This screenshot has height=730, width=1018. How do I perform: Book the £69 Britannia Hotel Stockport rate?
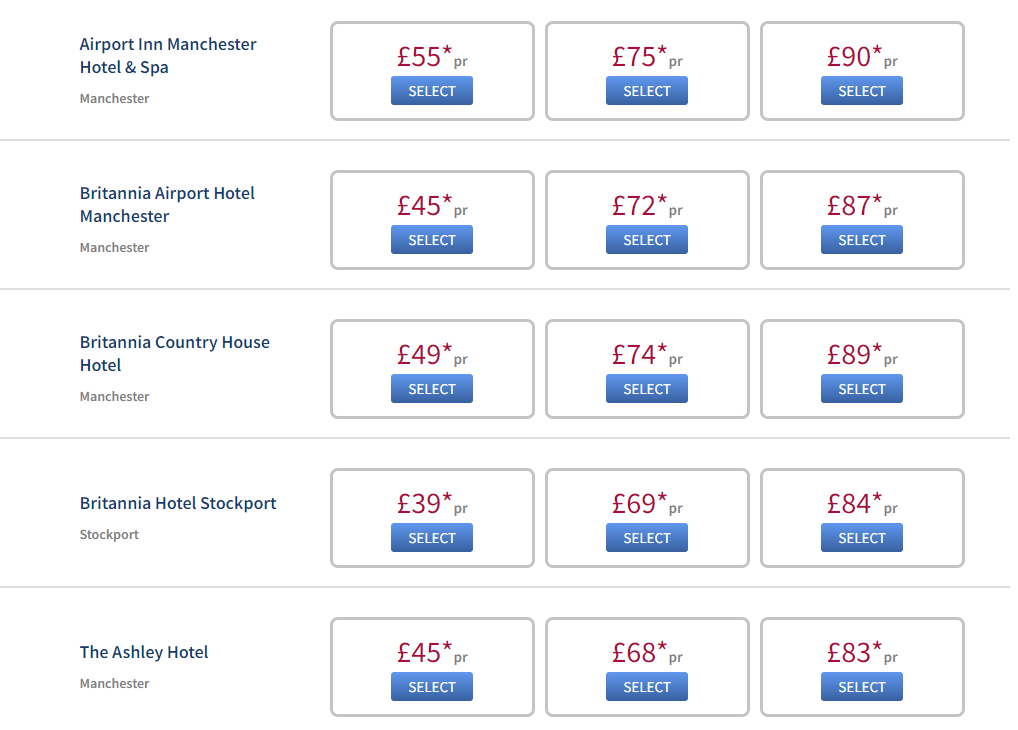tap(647, 538)
